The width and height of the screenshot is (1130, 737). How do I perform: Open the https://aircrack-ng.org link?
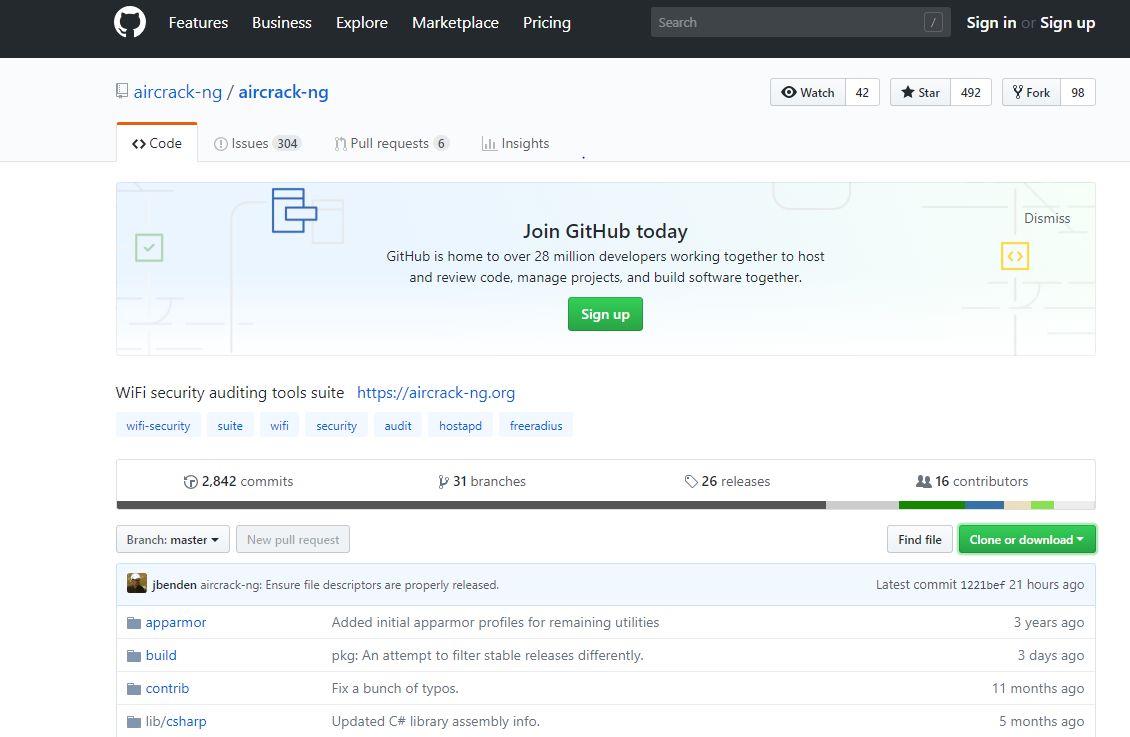[x=436, y=393]
